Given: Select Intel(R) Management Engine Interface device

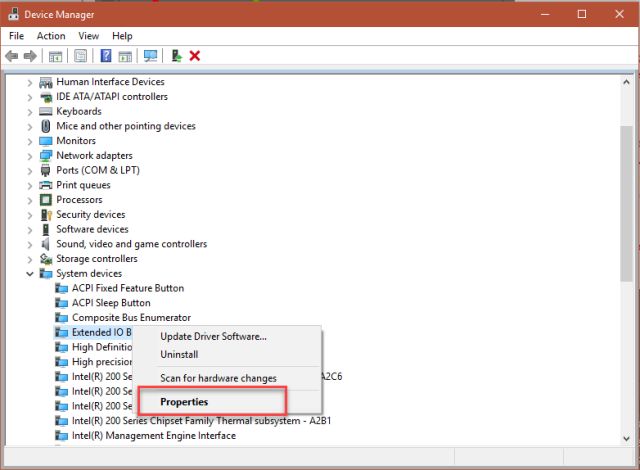Looking at the screenshot, I should 154,436.
